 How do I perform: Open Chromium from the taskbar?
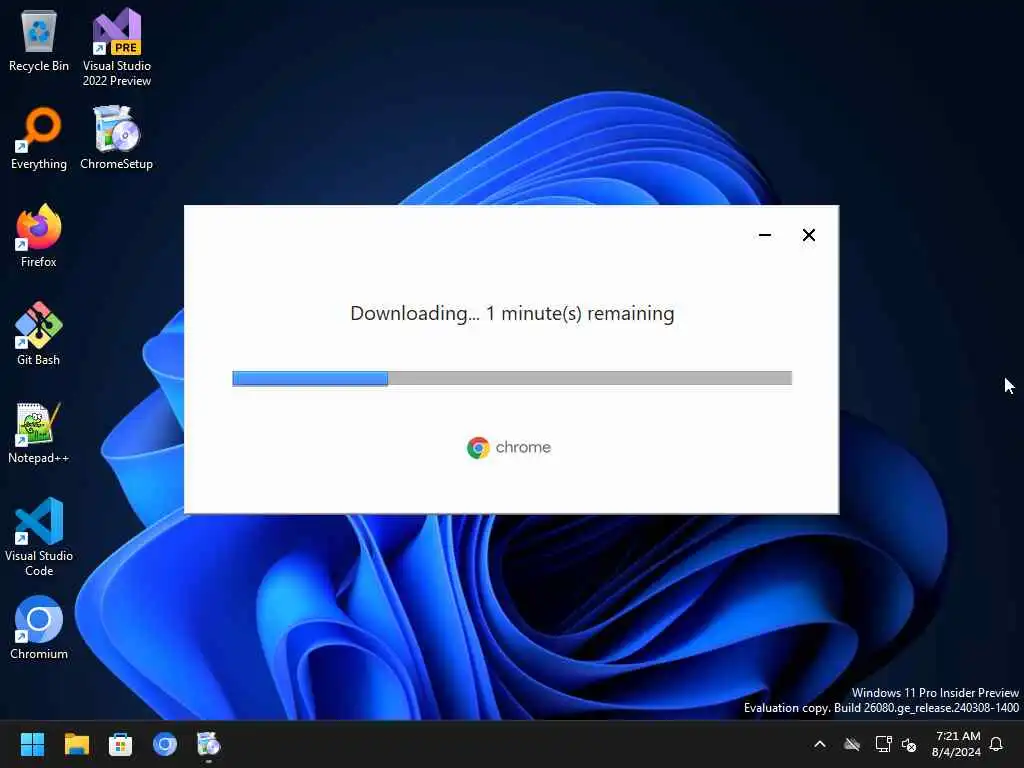165,744
